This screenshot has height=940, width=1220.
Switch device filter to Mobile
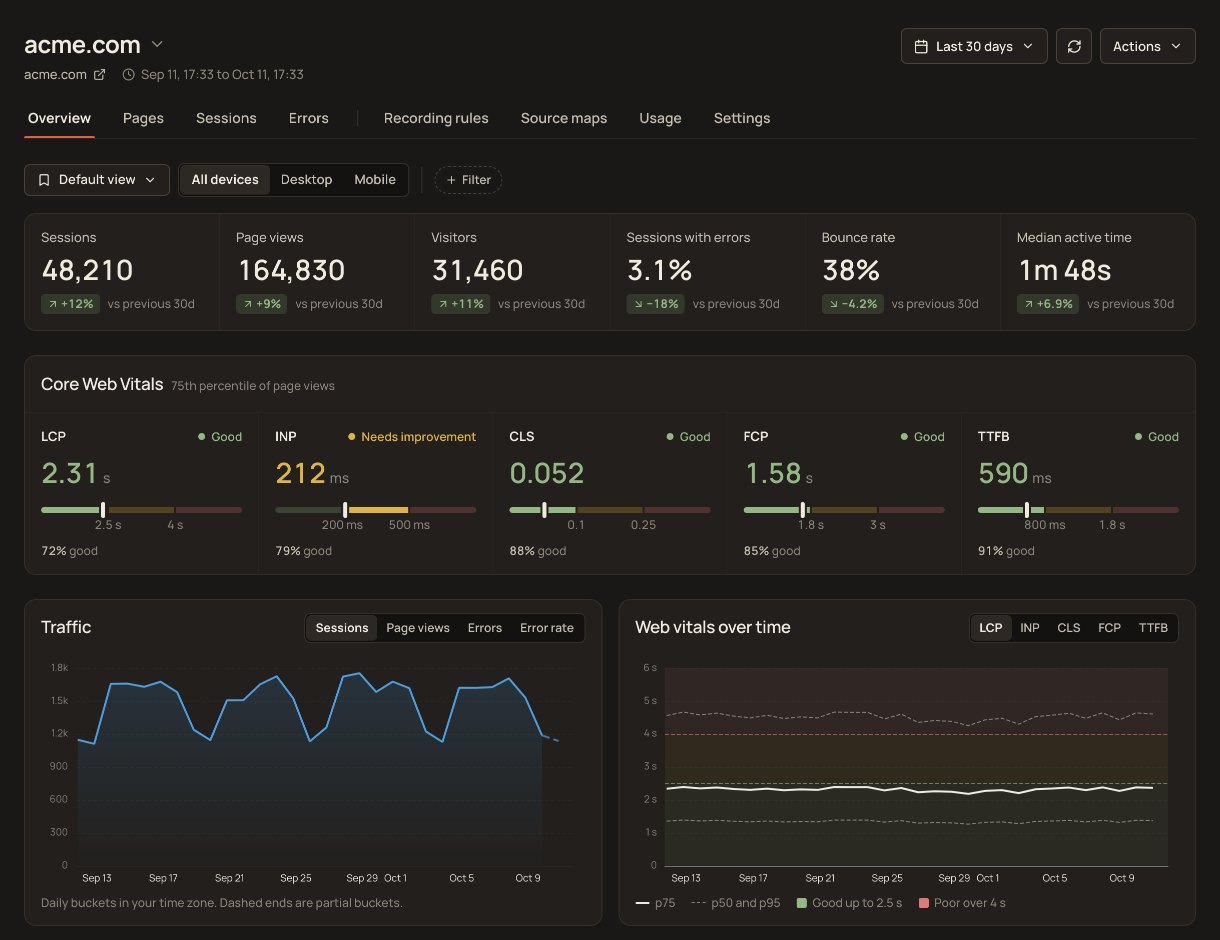[x=375, y=180]
